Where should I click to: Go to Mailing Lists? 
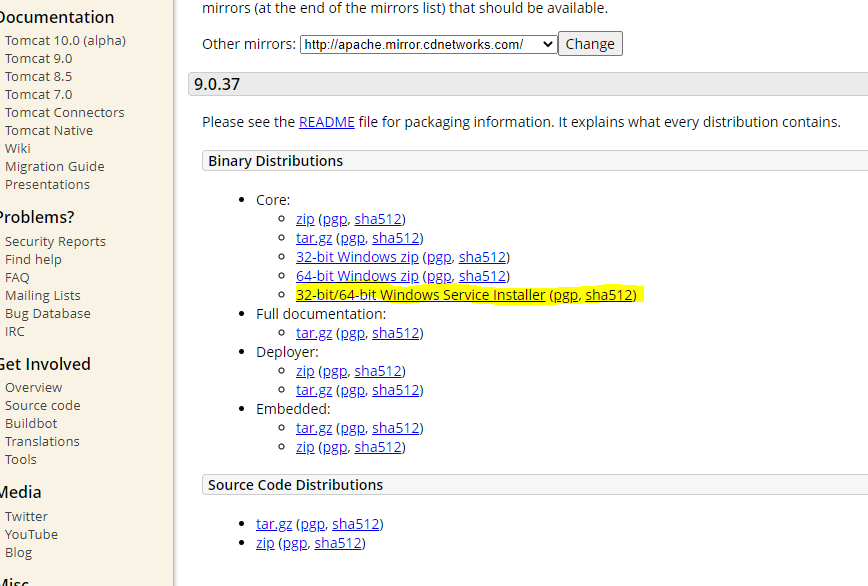tap(43, 295)
